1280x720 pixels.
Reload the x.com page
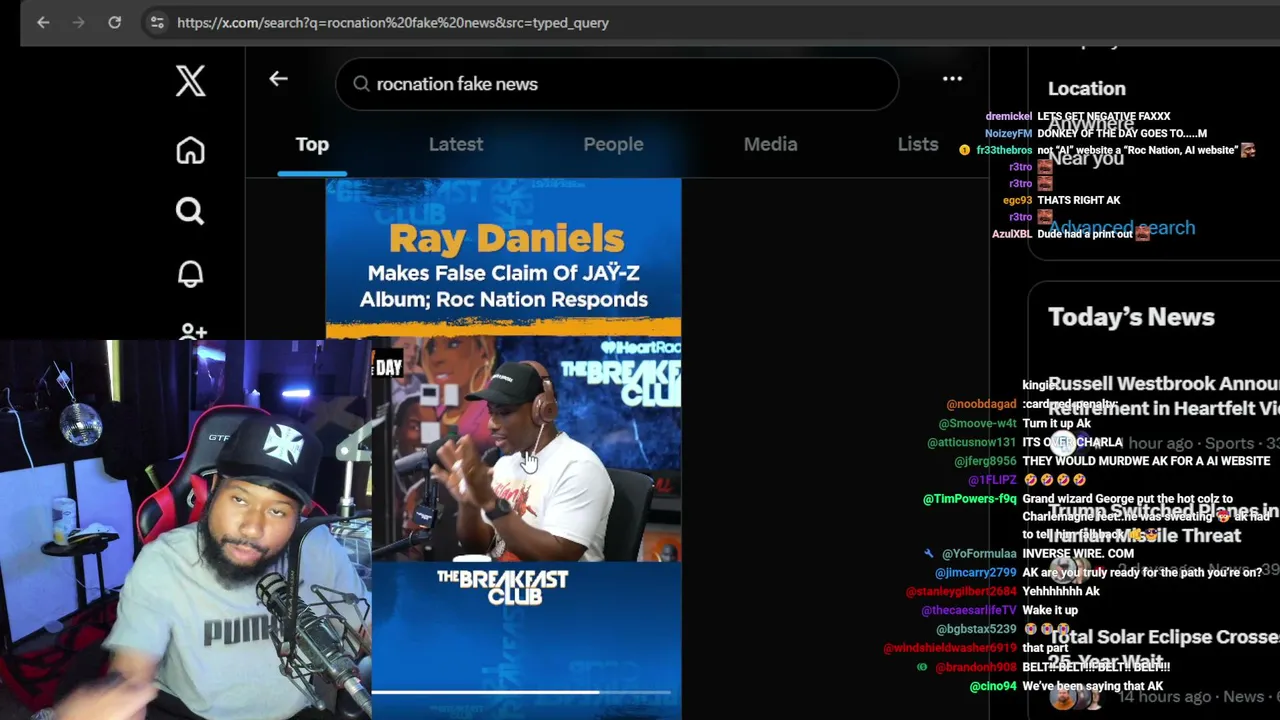(115, 22)
